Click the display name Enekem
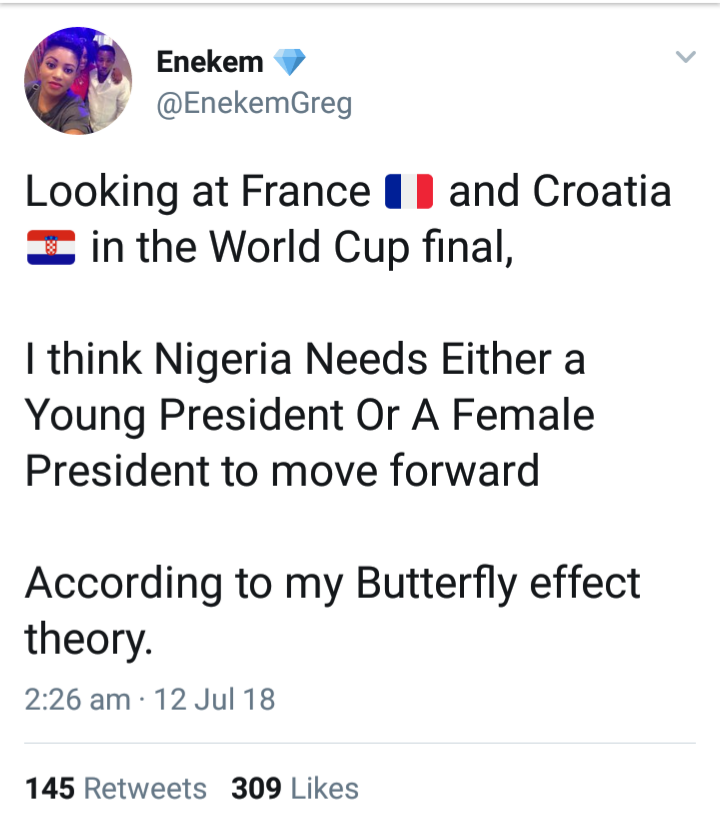Viewport: 720px width, 825px height. pos(210,62)
